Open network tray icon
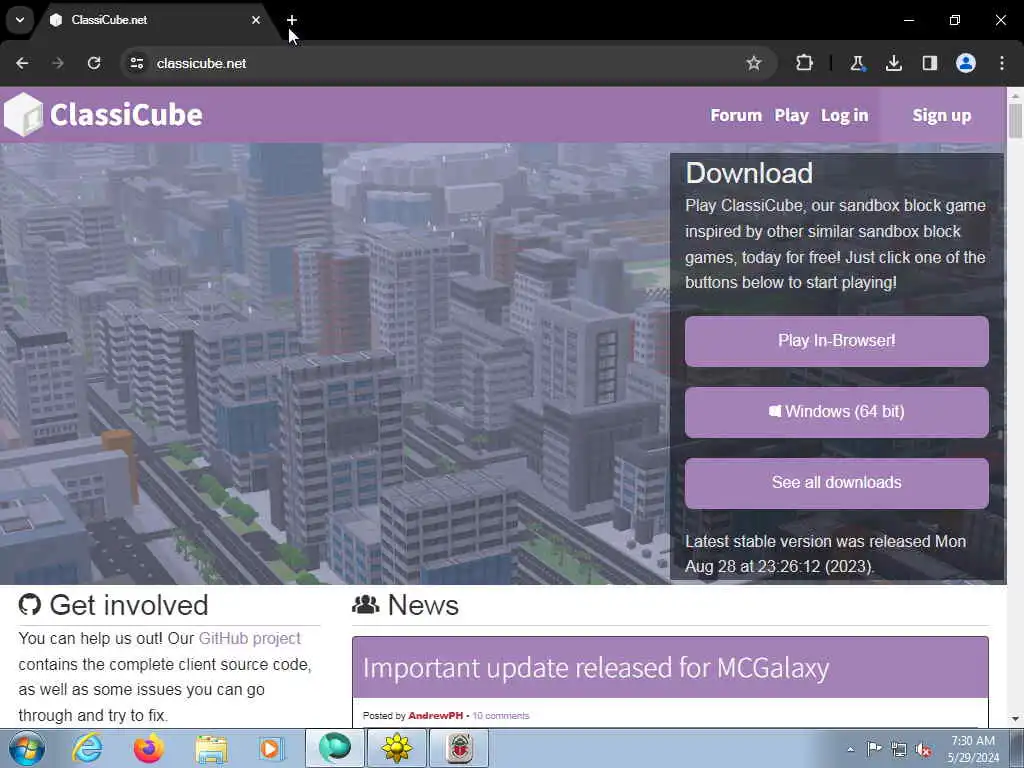This screenshot has height=768, width=1024. (899, 749)
